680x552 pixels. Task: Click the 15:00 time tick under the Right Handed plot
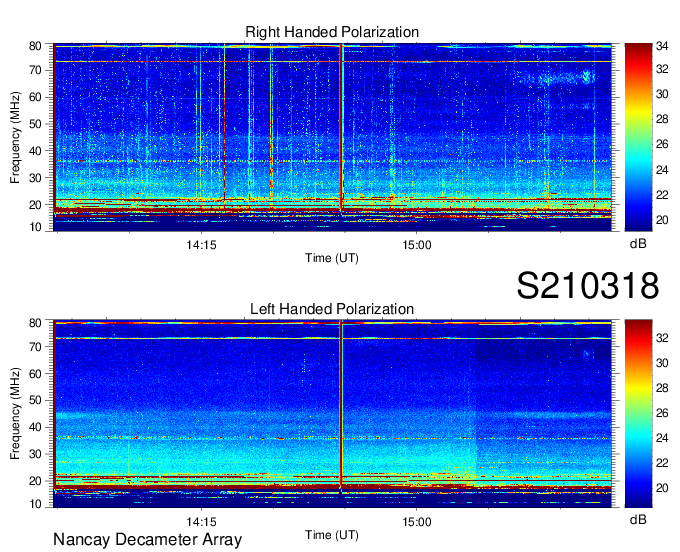click(417, 245)
